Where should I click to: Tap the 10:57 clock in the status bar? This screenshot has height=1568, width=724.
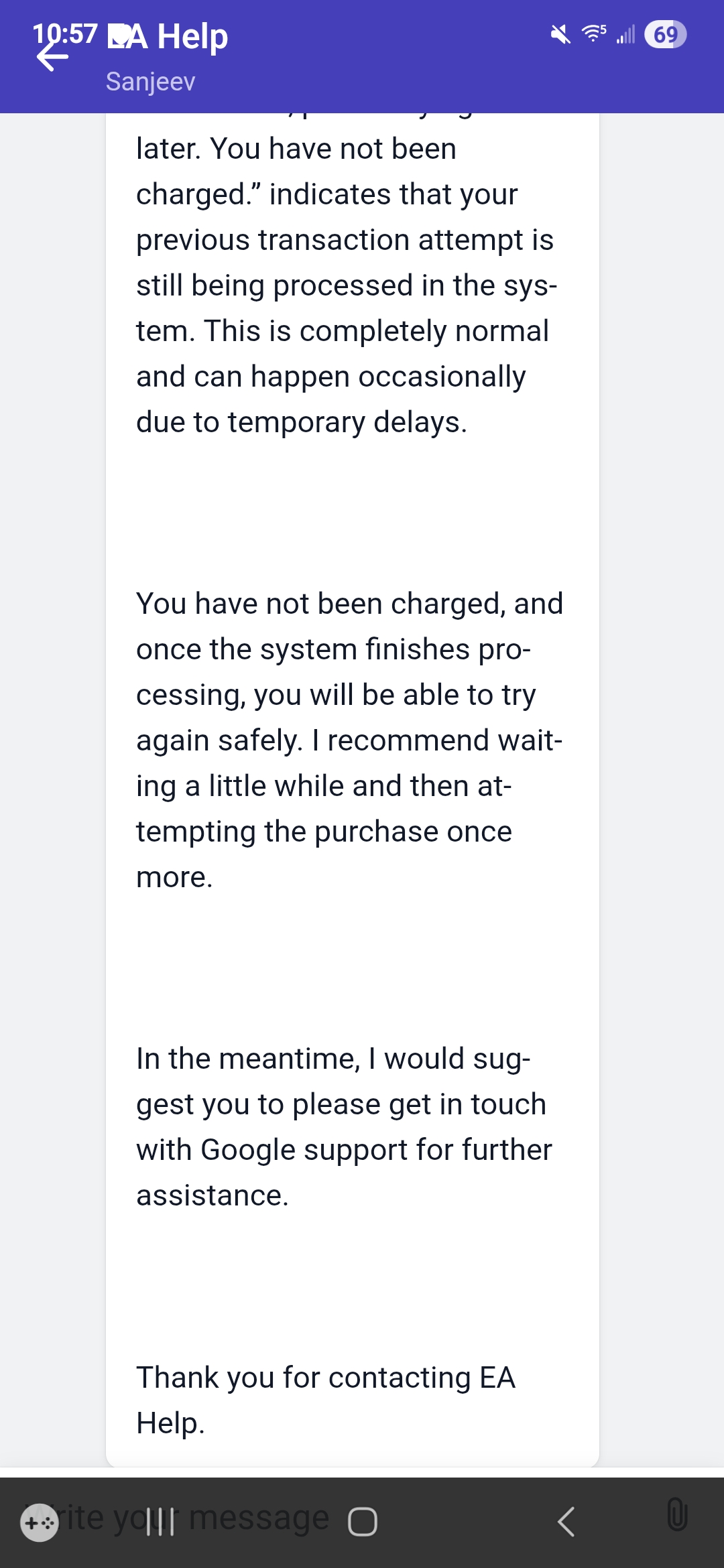pyautogui.click(x=65, y=34)
